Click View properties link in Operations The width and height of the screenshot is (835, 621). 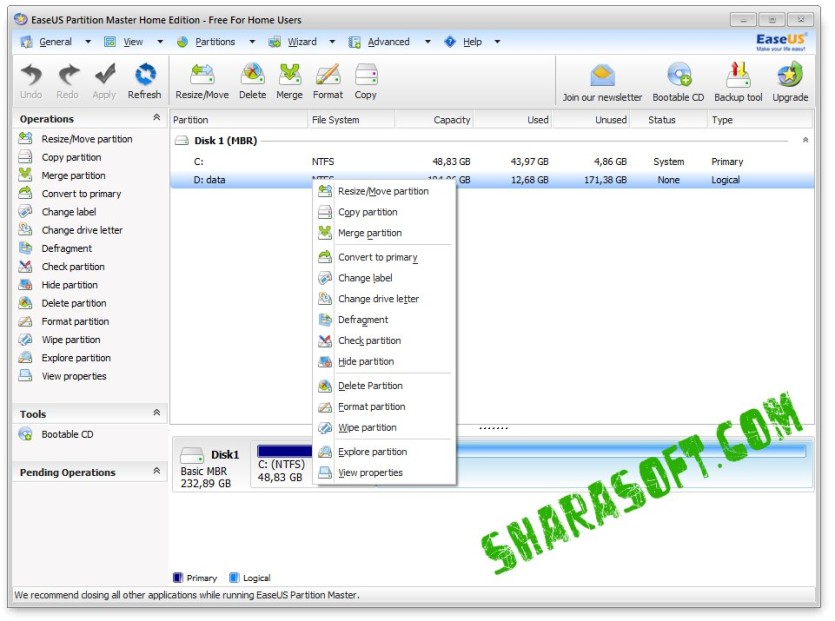click(74, 376)
